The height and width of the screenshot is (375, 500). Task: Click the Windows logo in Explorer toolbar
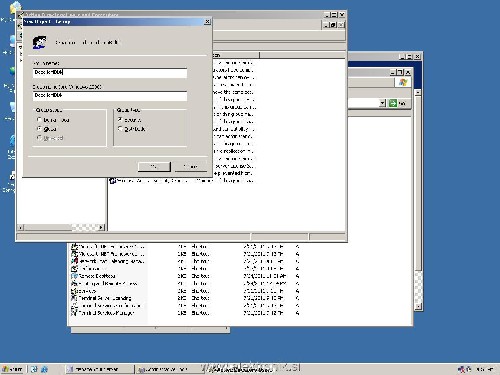[x=403, y=82]
